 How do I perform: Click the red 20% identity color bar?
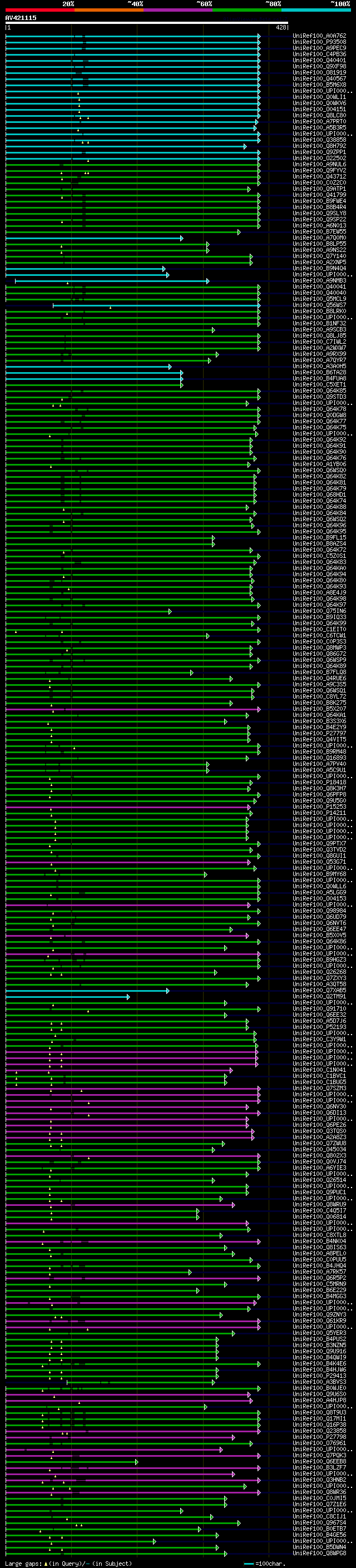pos(39,10)
